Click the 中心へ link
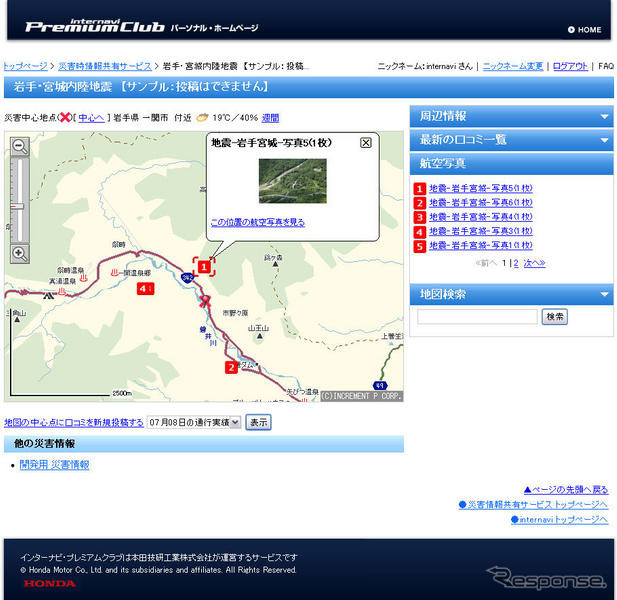The image size is (617, 600). click(91, 118)
